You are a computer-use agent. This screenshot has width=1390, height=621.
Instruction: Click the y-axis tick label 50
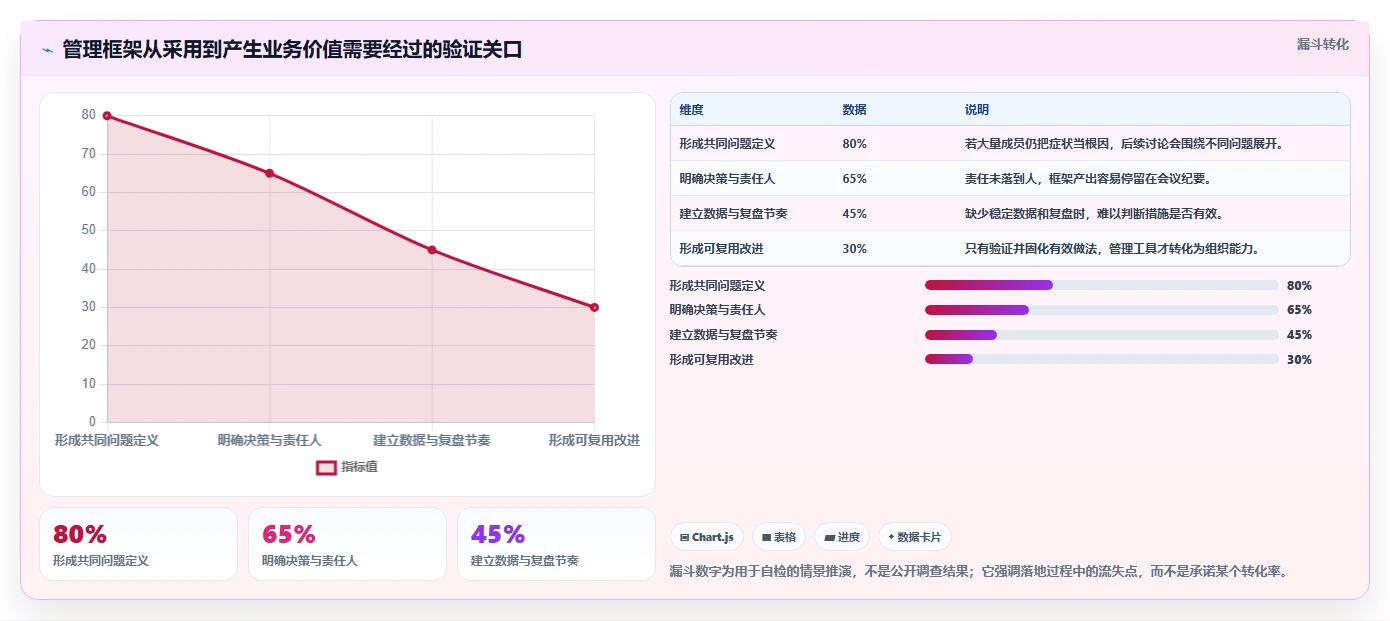[x=89, y=230]
